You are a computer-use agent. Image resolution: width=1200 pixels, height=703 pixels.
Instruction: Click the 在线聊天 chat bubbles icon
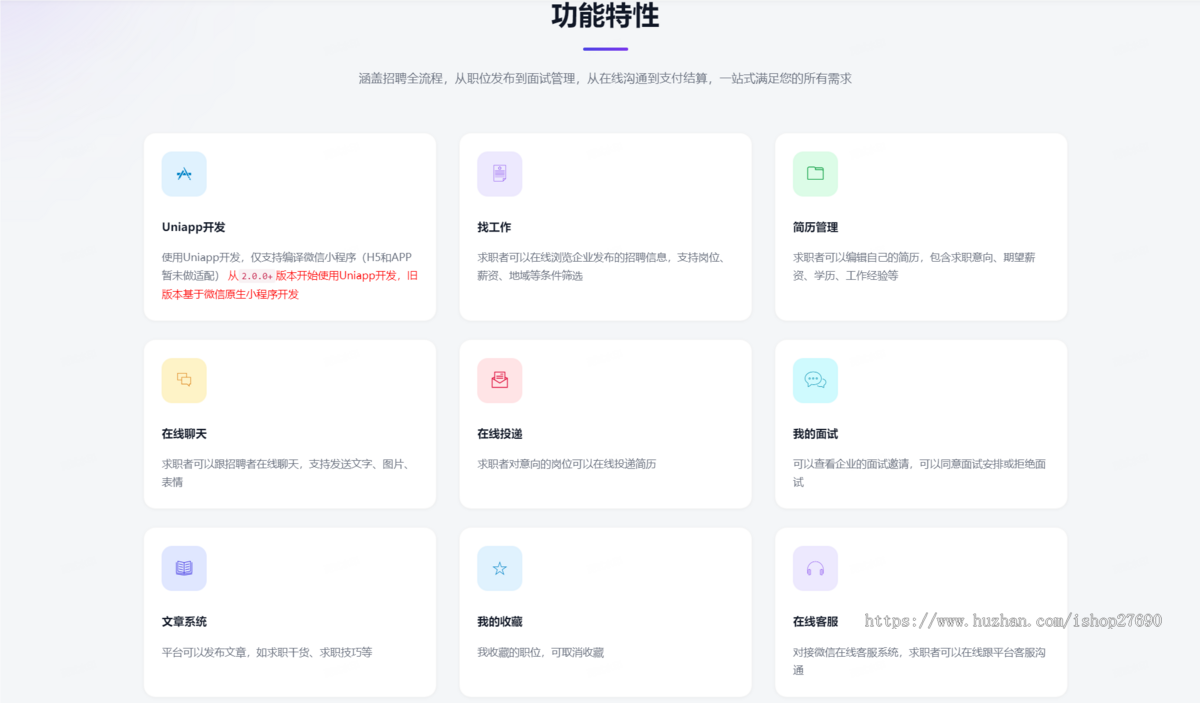click(184, 380)
